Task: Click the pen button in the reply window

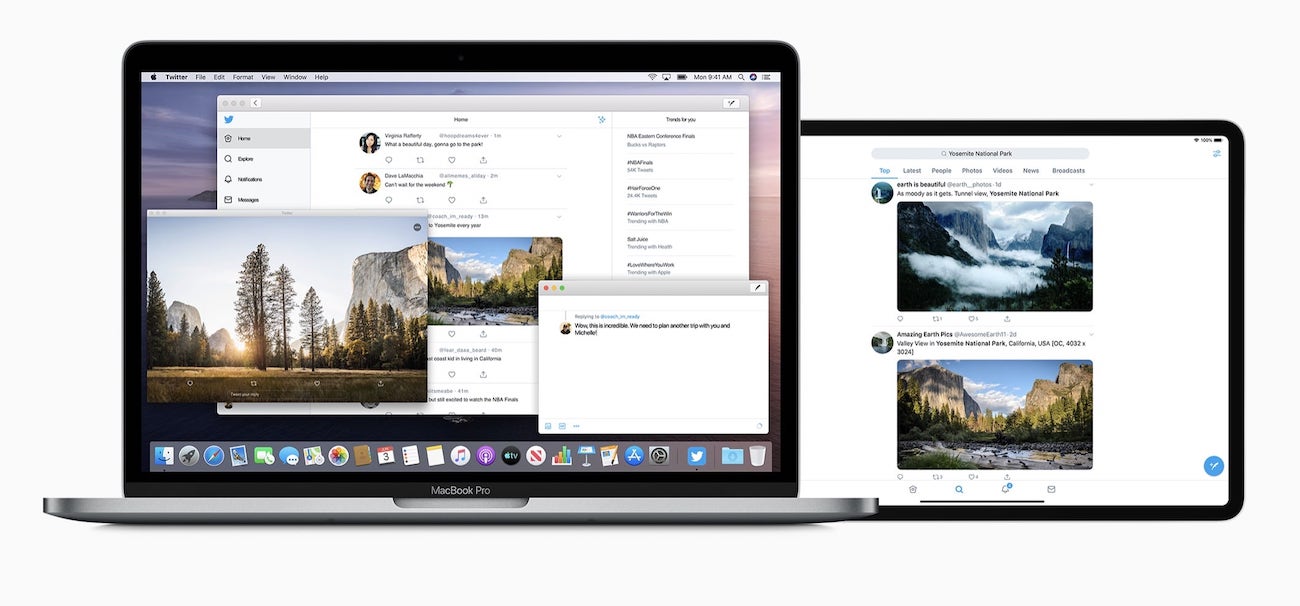Action: [758, 288]
